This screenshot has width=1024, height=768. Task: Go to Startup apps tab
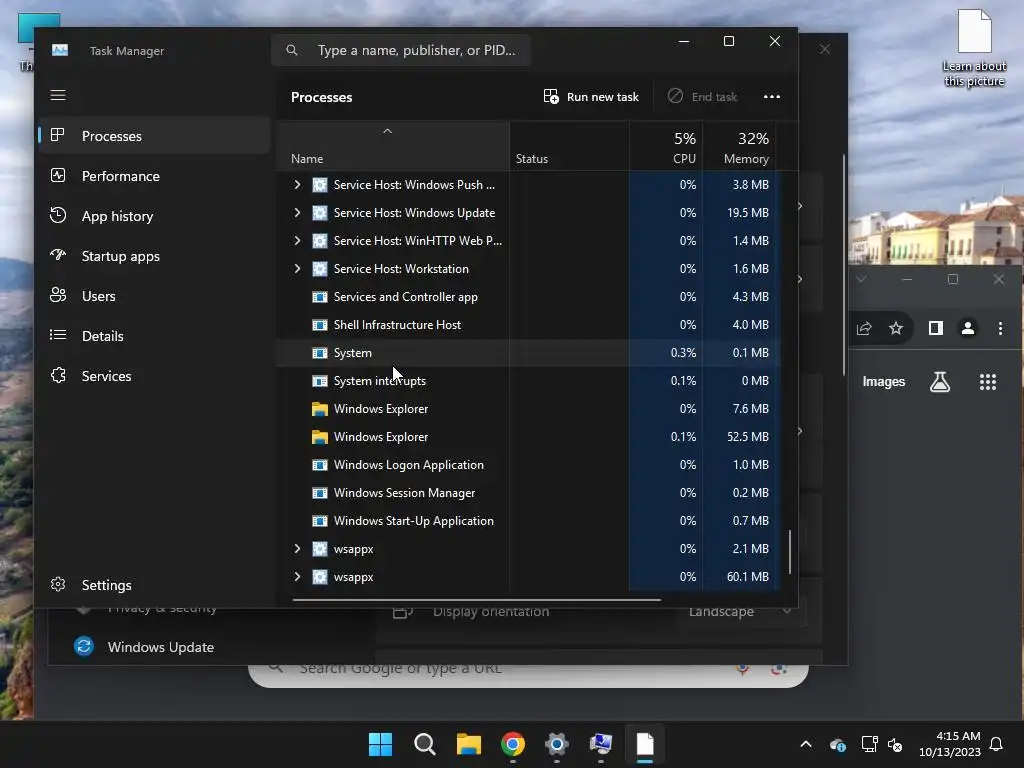pyautogui.click(x=155, y=256)
